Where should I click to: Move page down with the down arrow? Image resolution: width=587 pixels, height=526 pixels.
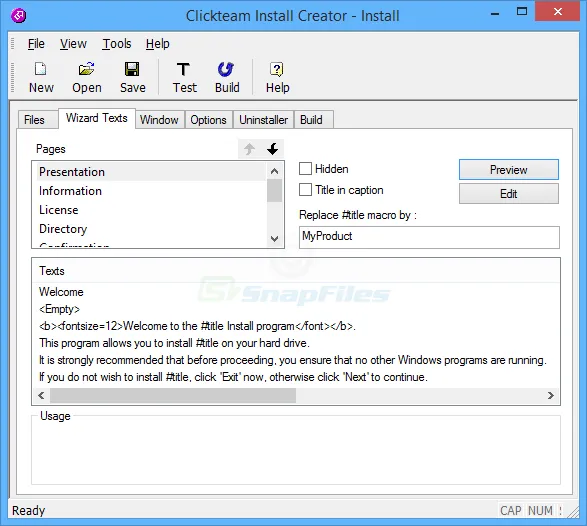(x=273, y=149)
